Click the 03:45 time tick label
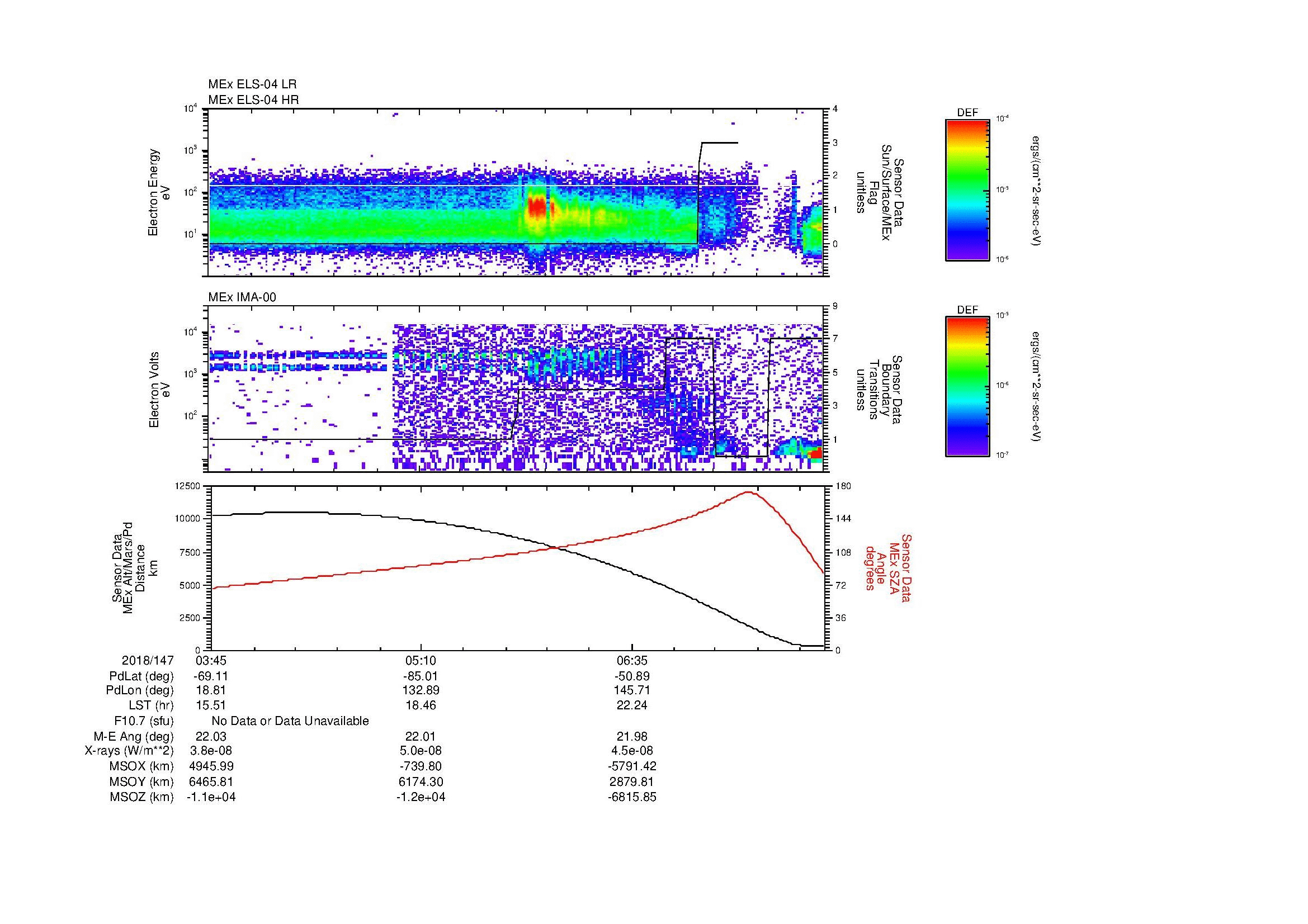 click(x=211, y=660)
